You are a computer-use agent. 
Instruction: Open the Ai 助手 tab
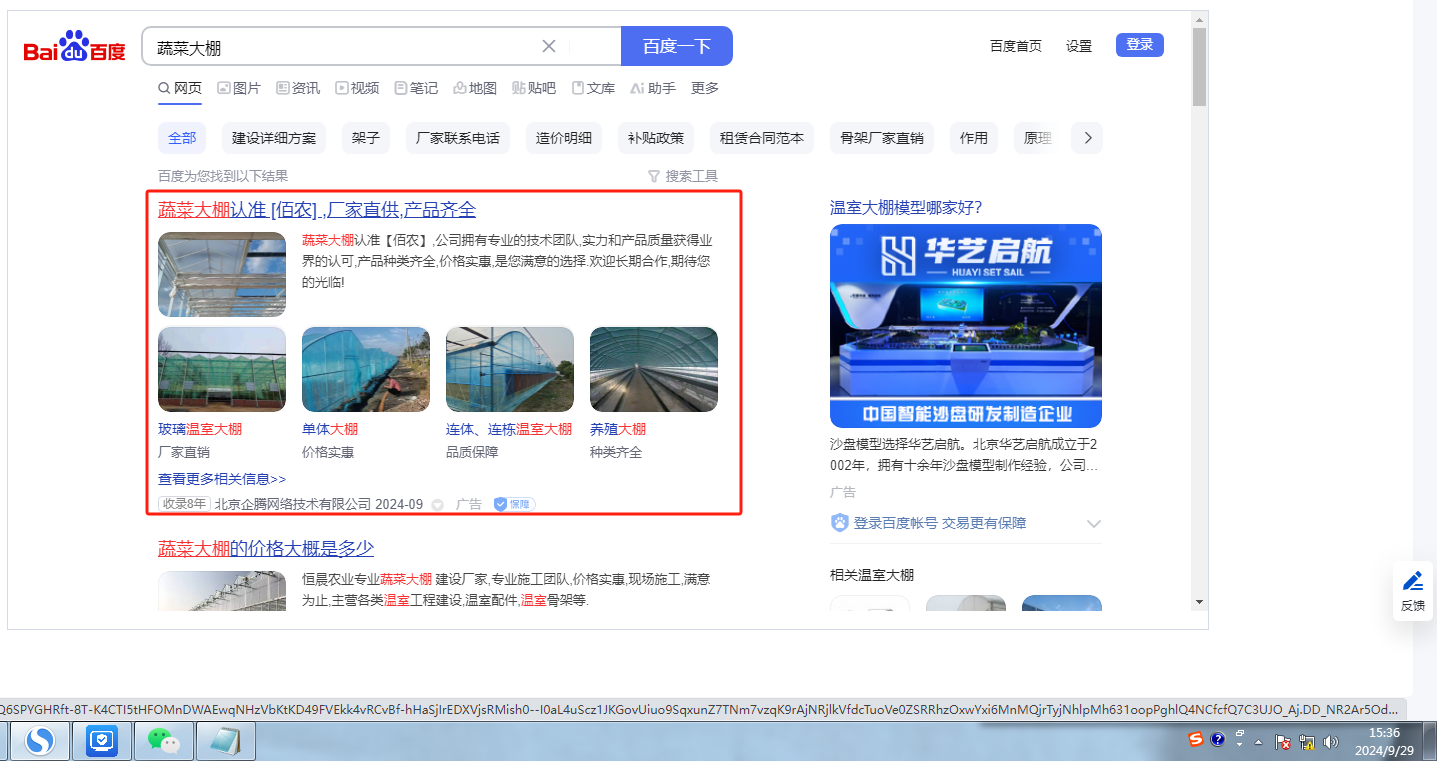[653, 88]
